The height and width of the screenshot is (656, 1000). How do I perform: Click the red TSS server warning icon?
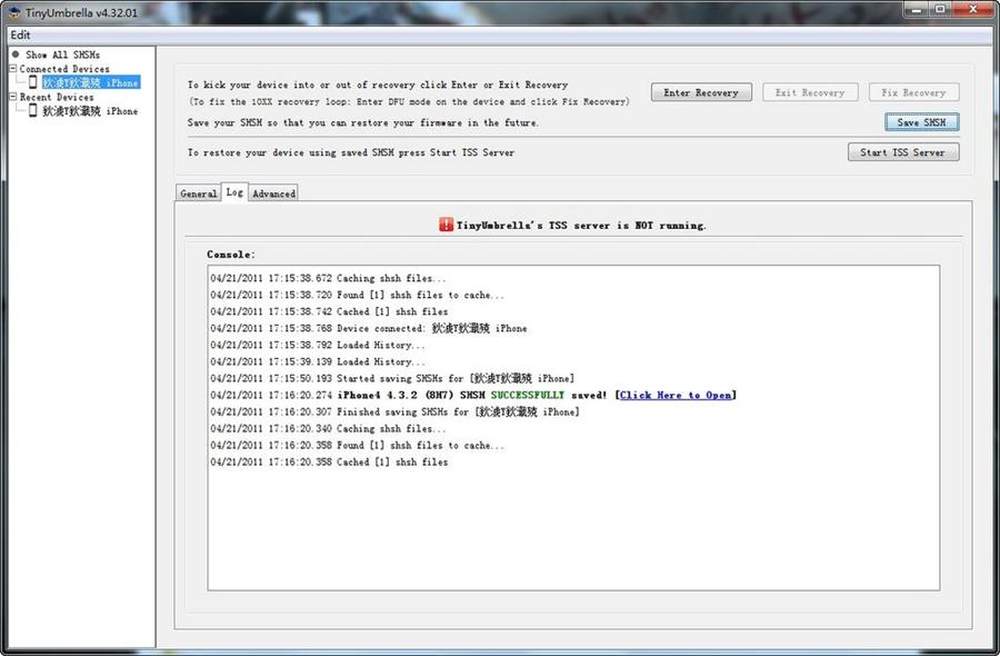pyautogui.click(x=446, y=224)
